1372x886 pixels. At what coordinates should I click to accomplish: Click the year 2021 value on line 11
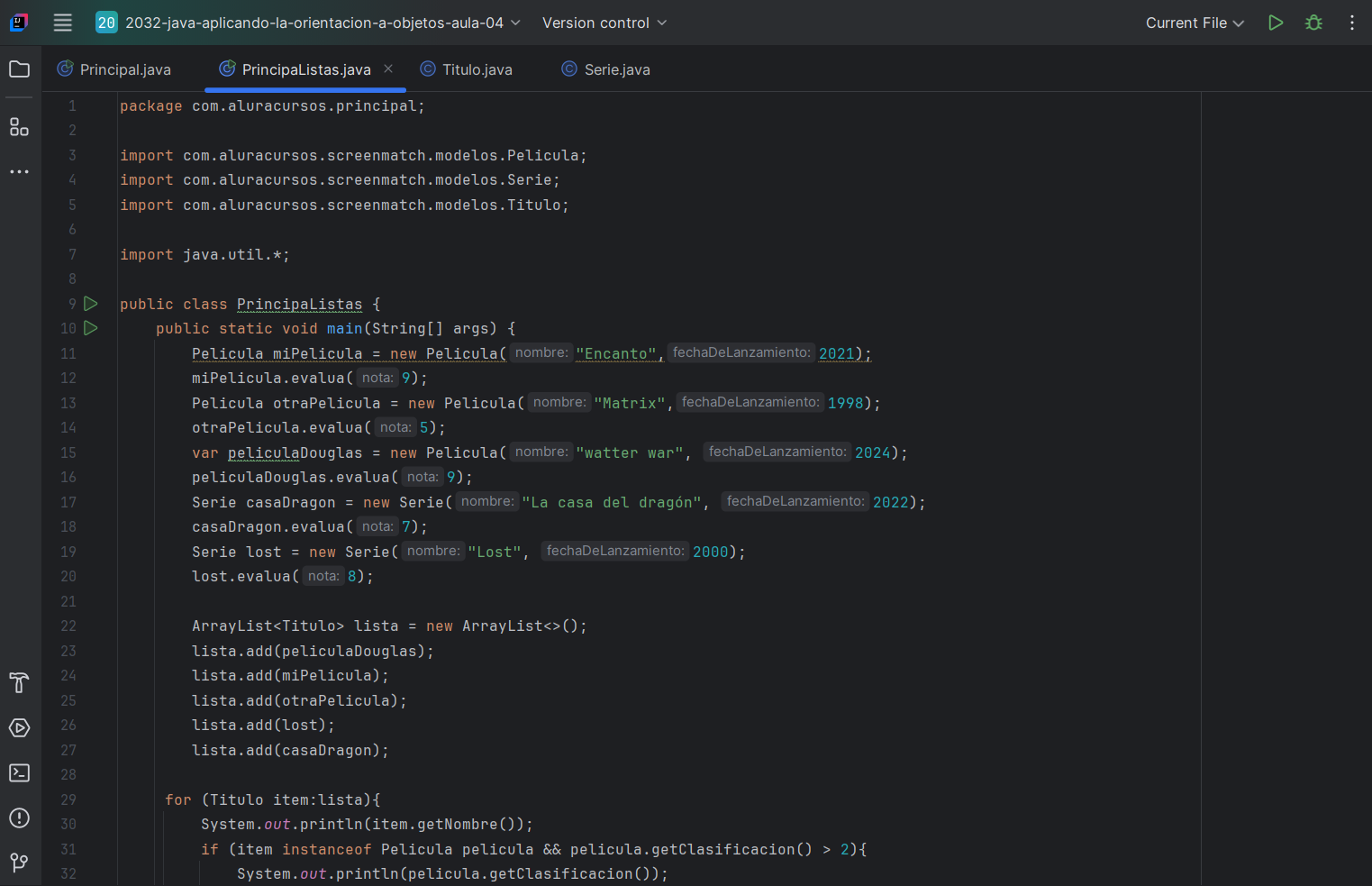(836, 354)
